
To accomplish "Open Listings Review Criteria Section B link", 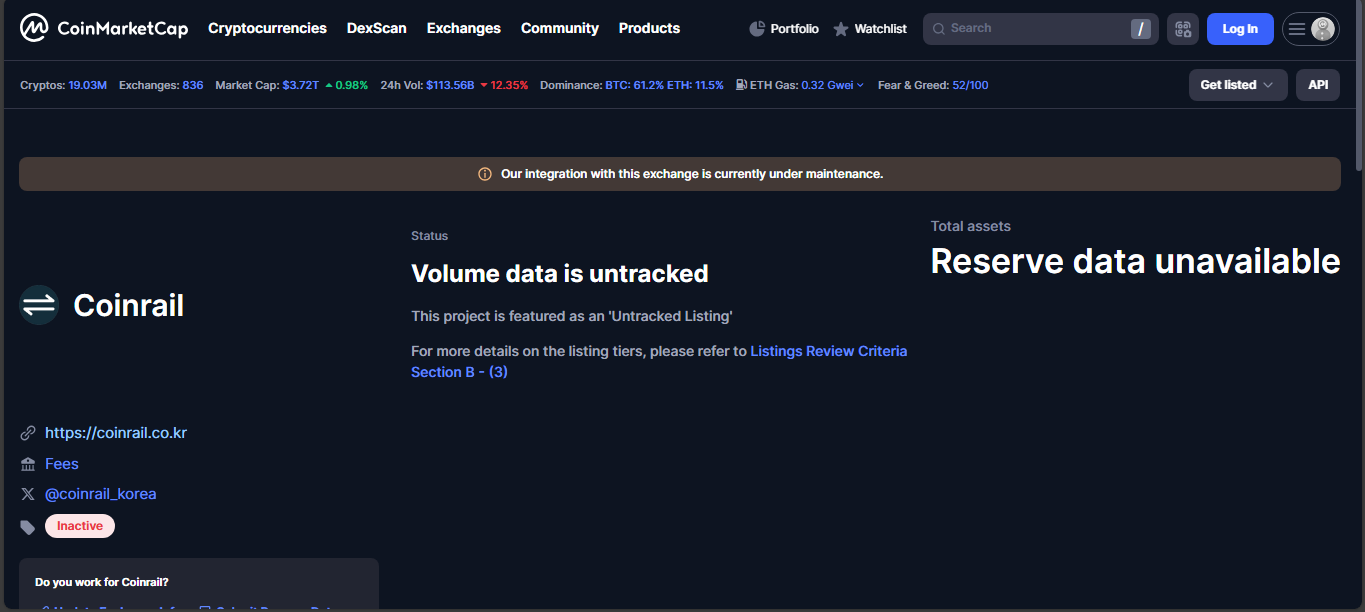I will (x=659, y=361).
